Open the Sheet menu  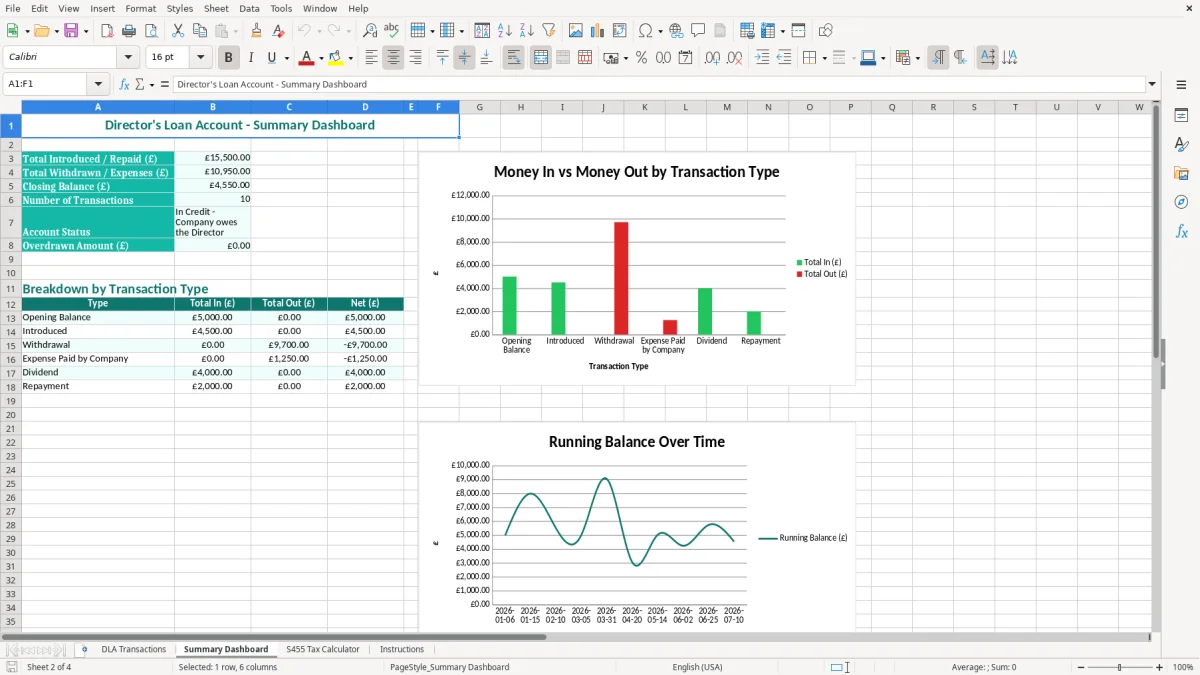(216, 8)
